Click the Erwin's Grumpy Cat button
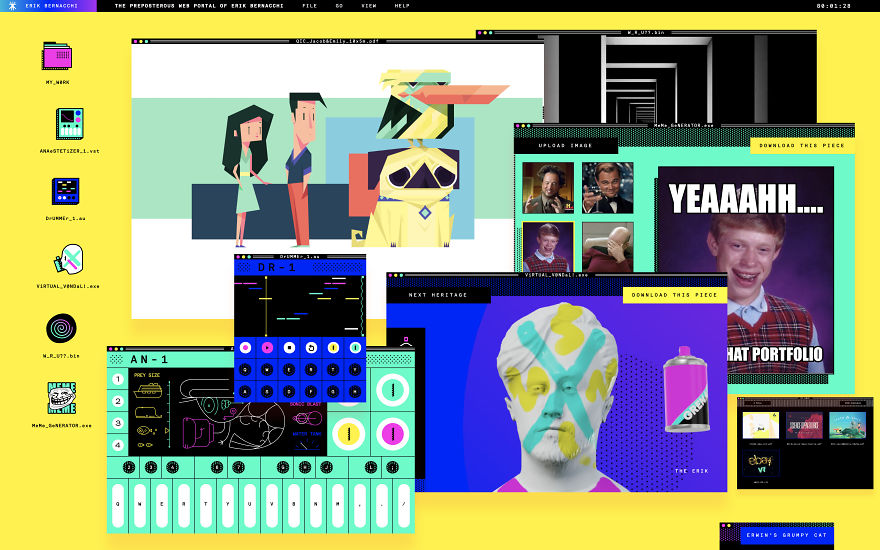 click(786, 535)
